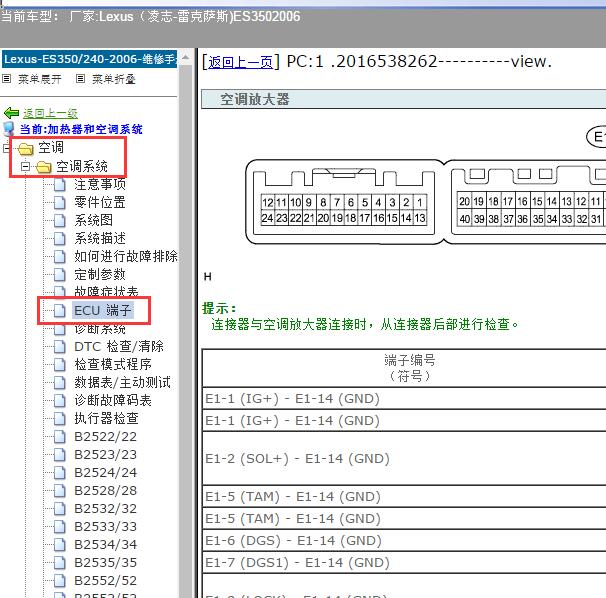This screenshot has height=598, width=606.
Task: Open the B2552/52 trouble code page
Action: tap(106, 581)
